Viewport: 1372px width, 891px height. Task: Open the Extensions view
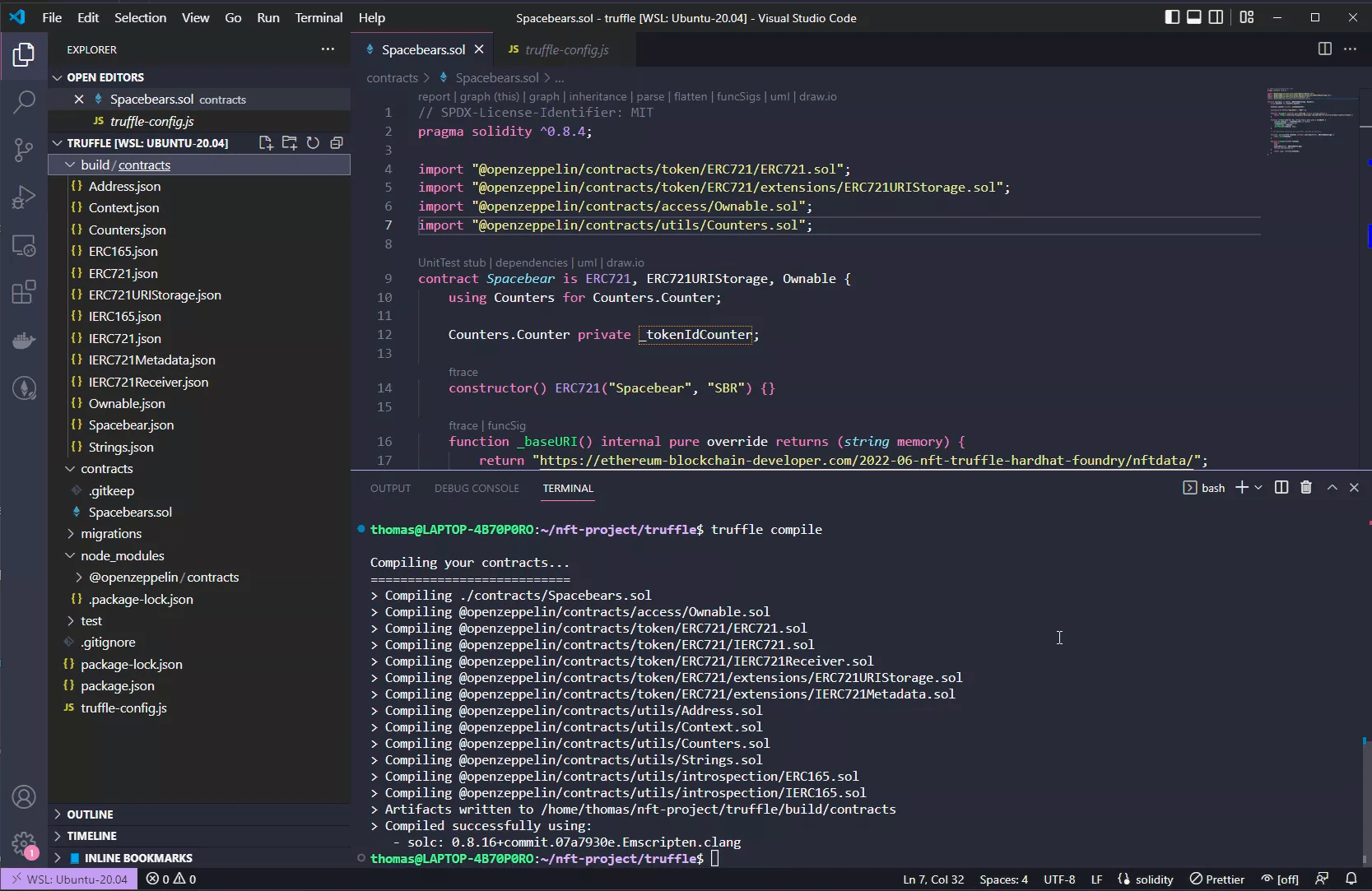click(24, 292)
